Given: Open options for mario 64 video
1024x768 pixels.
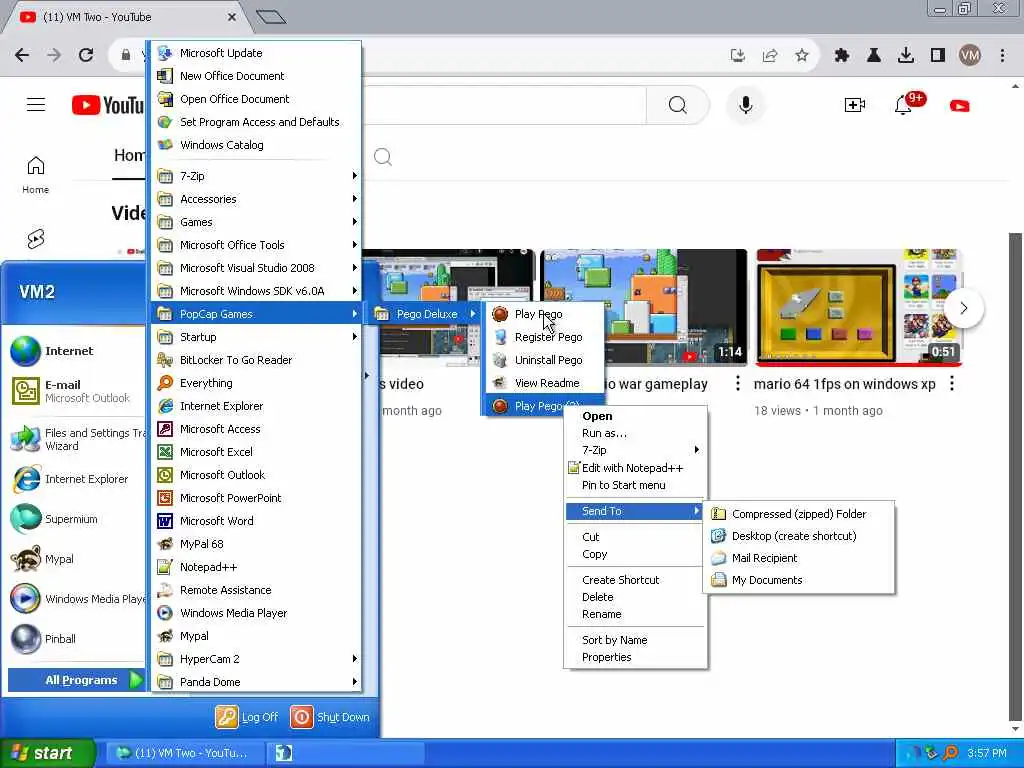Looking at the screenshot, I should point(952,383).
